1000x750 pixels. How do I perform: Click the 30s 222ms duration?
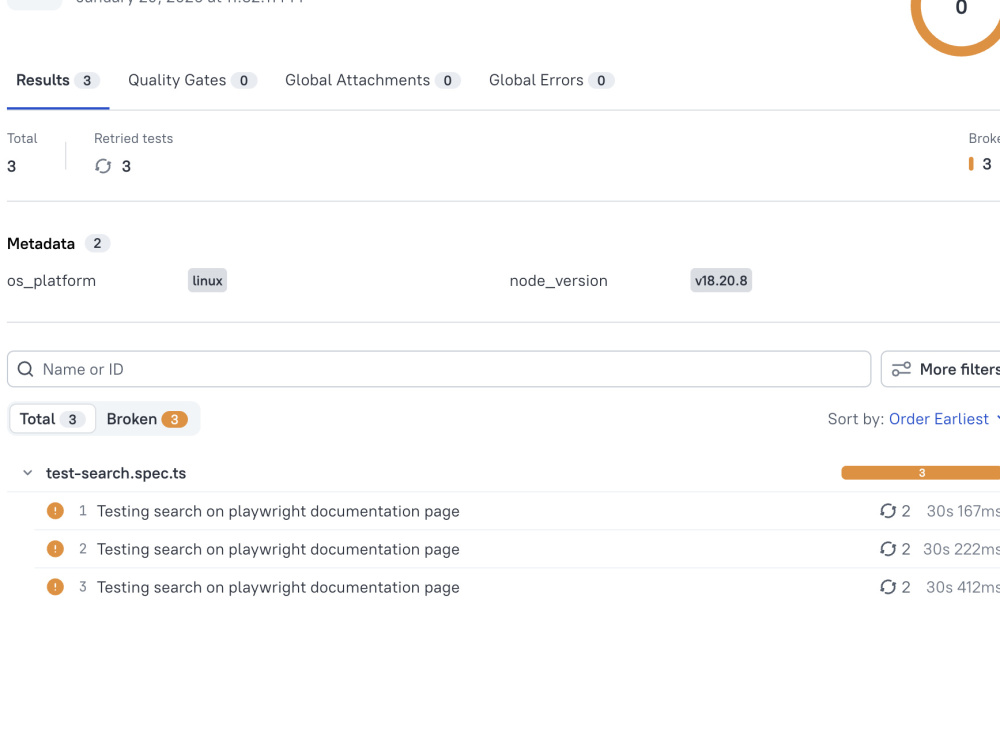(961, 549)
